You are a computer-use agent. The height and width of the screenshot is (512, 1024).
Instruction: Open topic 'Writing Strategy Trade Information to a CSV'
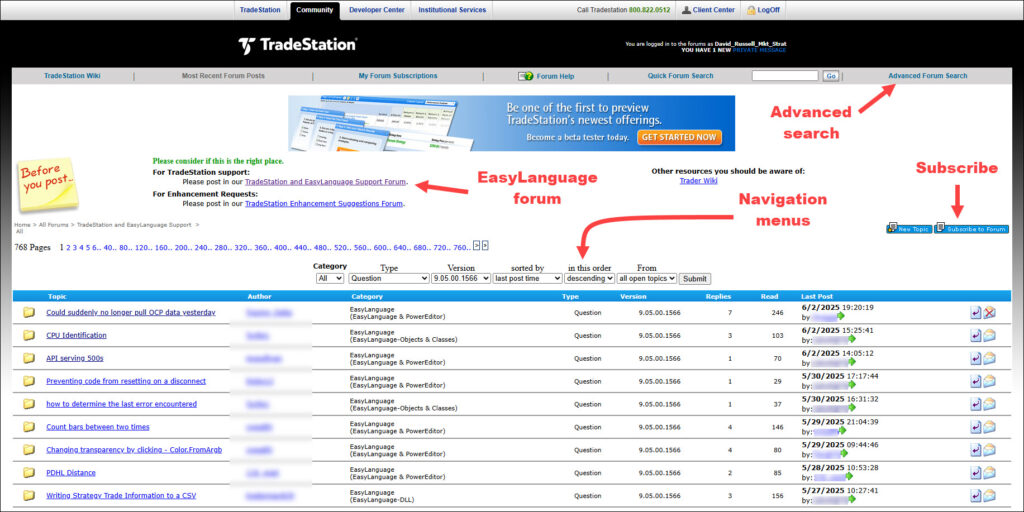tap(121, 495)
